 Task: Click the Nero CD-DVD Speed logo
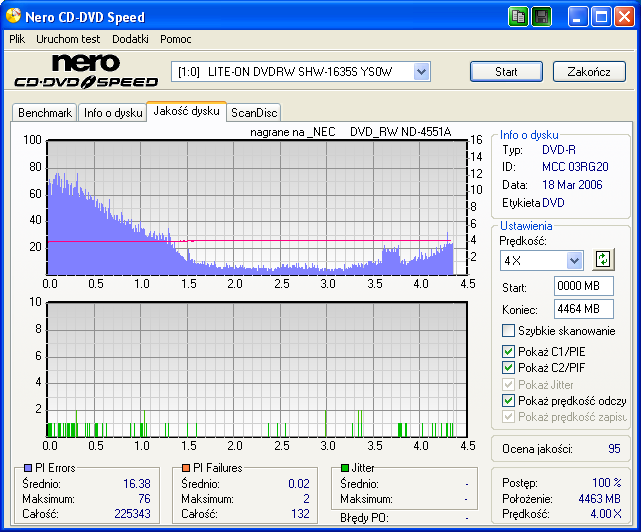[x=86, y=72]
